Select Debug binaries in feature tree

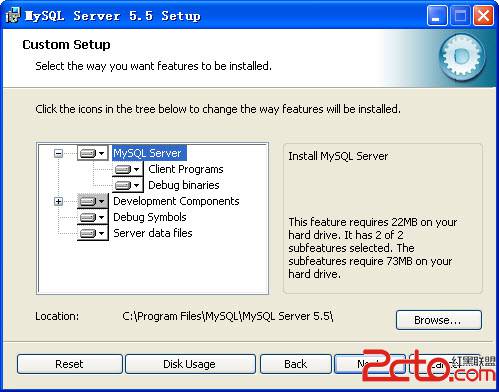click(184, 185)
